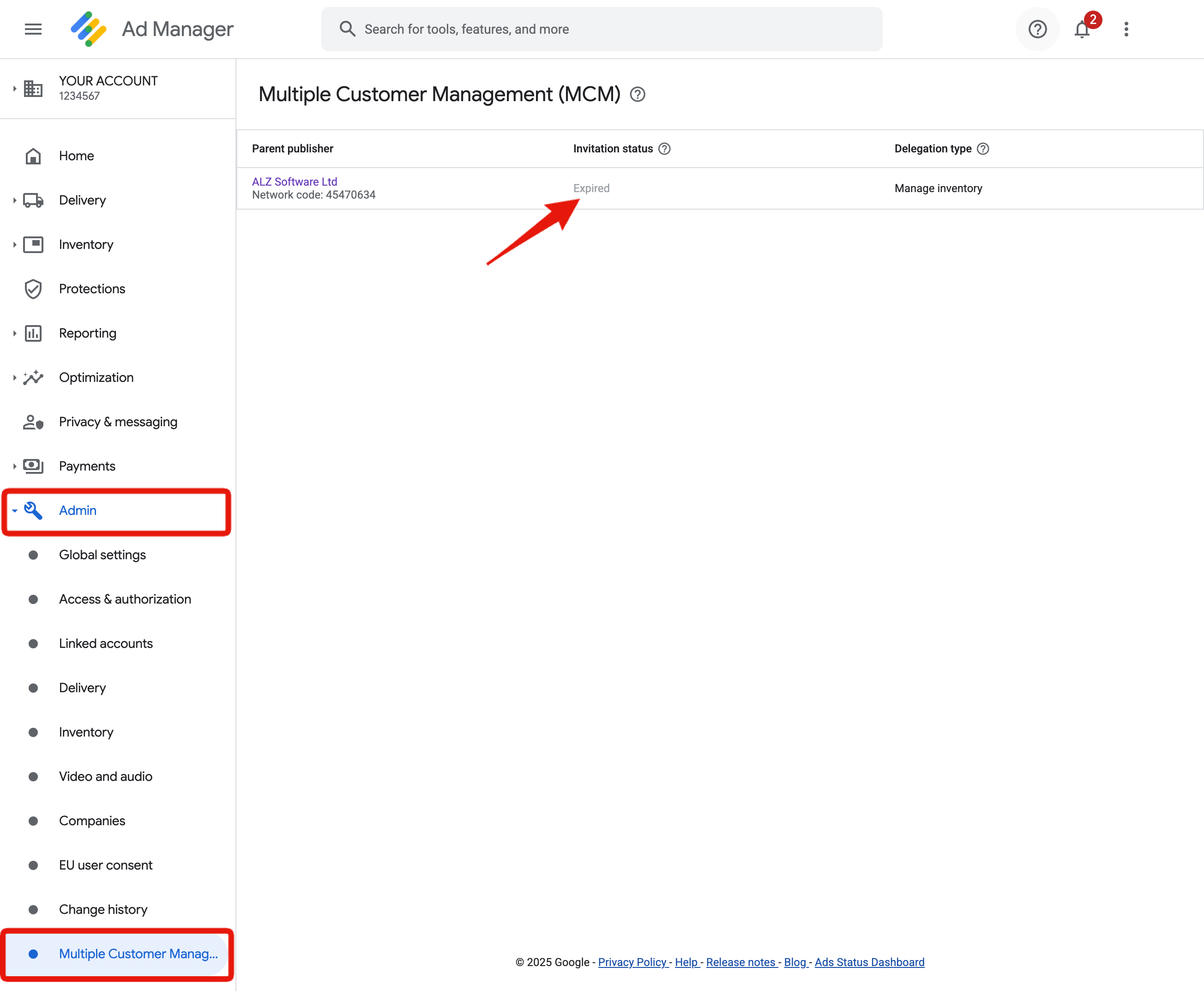
Task: Click the Payments money icon
Action: (x=33, y=466)
